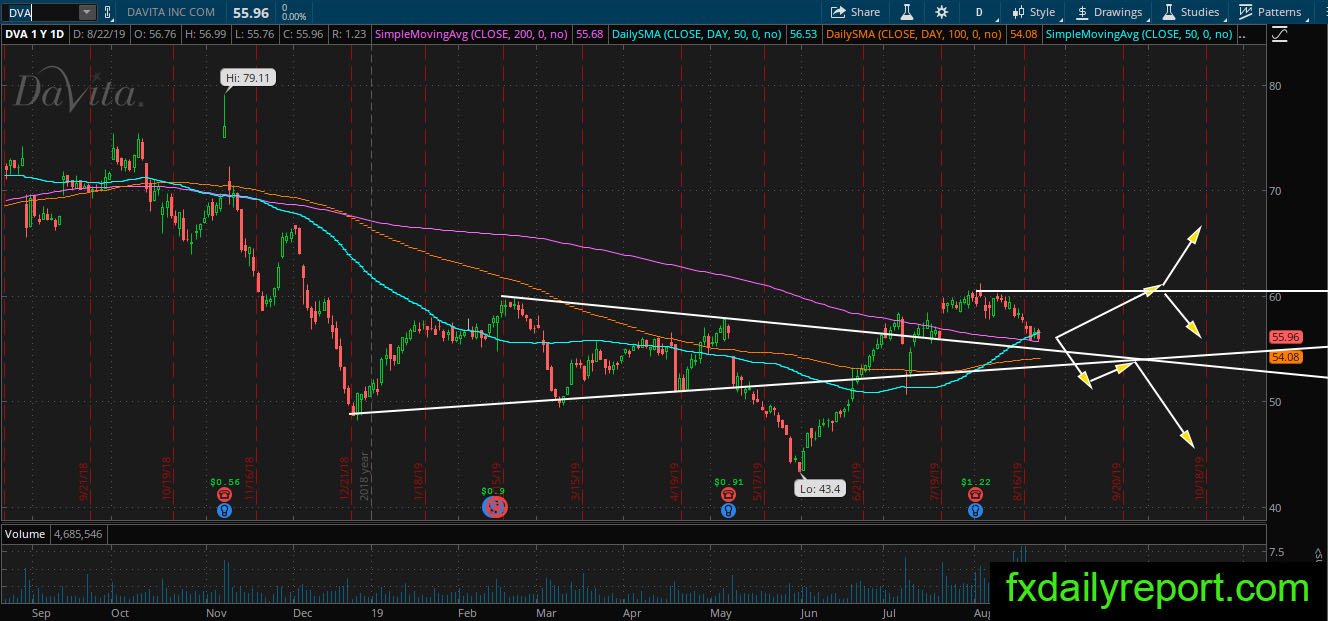The height and width of the screenshot is (621, 1328).
Task: Click the 1/18/19 expiration date marker
Action: [x=420, y=481]
